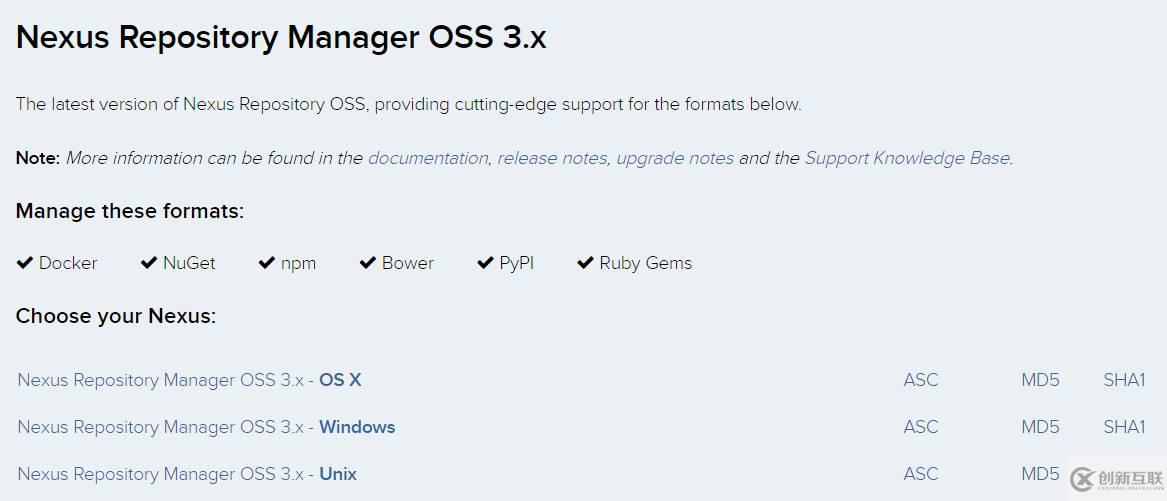Screen dimensions: 1167x501
Task: Visit the Support Knowledge Base link
Action: pyautogui.click(x=907, y=158)
